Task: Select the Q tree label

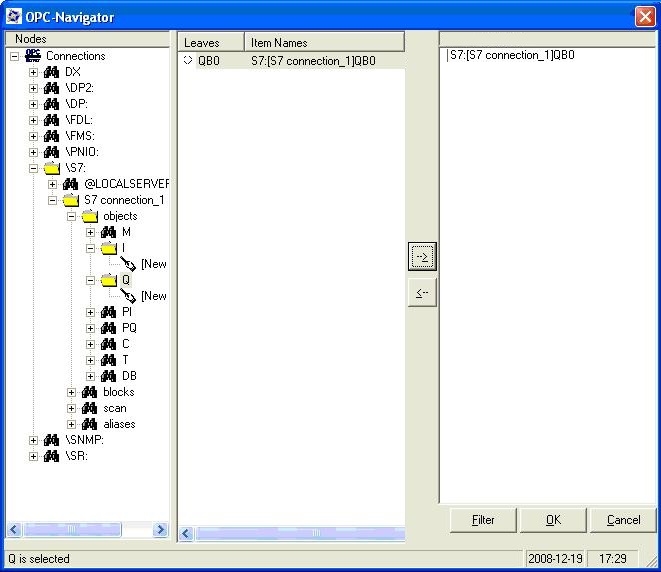Action: 126,280
